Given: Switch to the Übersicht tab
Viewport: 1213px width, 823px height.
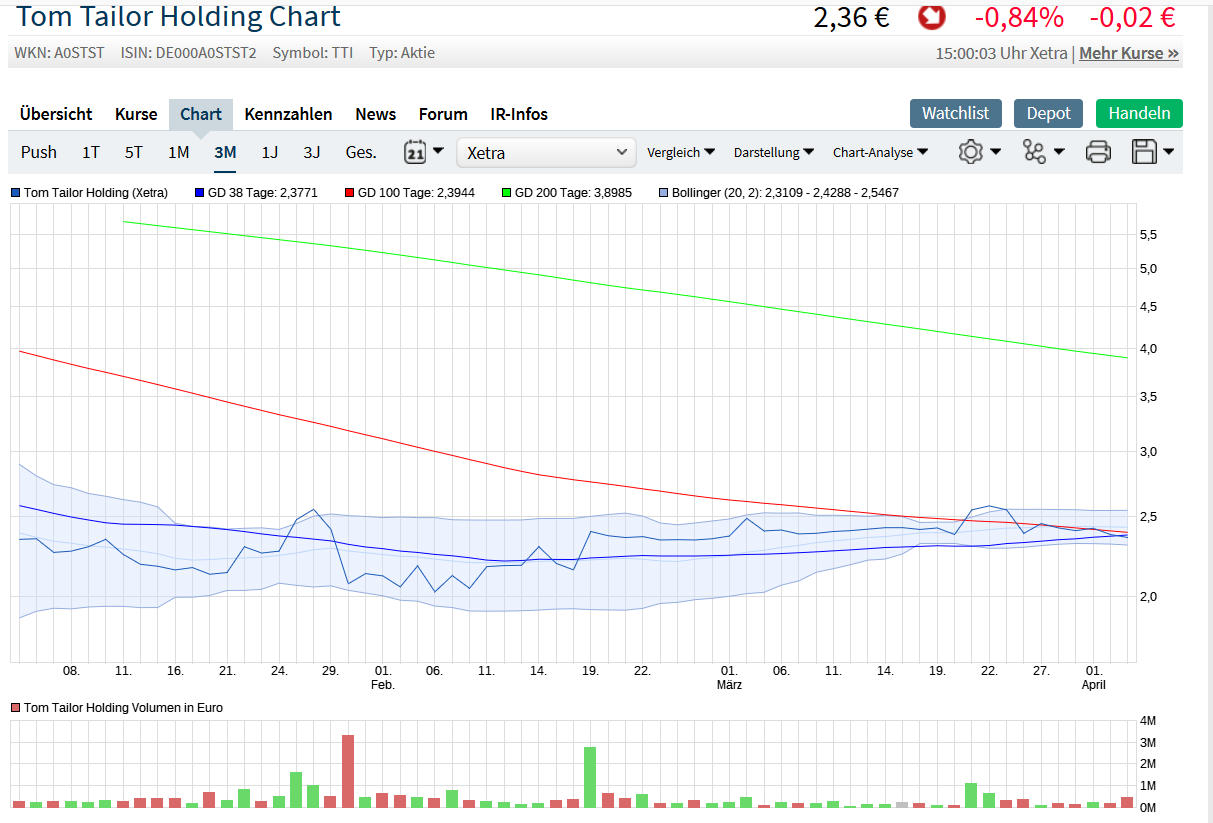Looking at the screenshot, I should [x=56, y=114].
